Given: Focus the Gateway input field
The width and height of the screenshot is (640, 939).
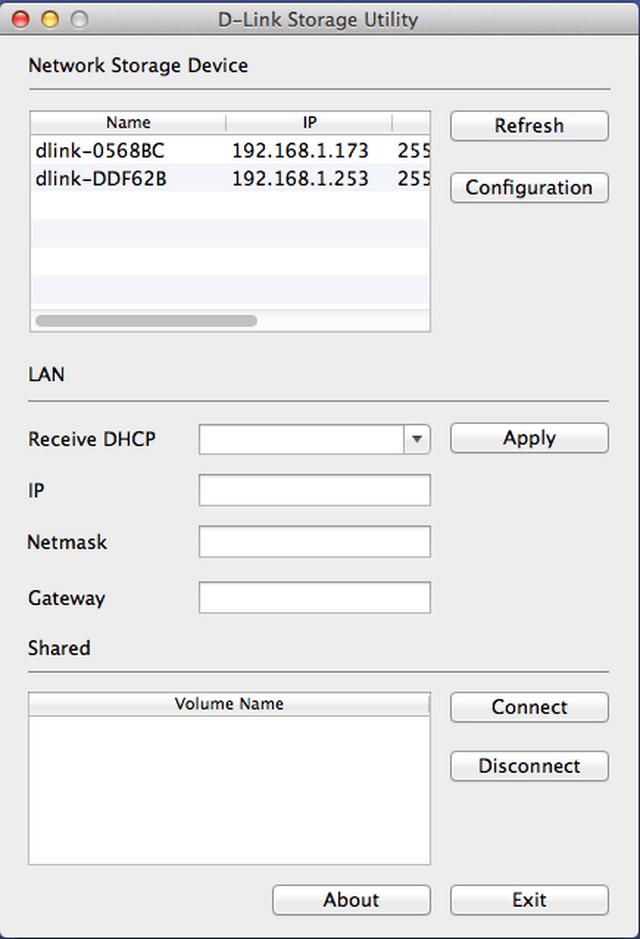Looking at the screenshot, I should tap(314, 598).
